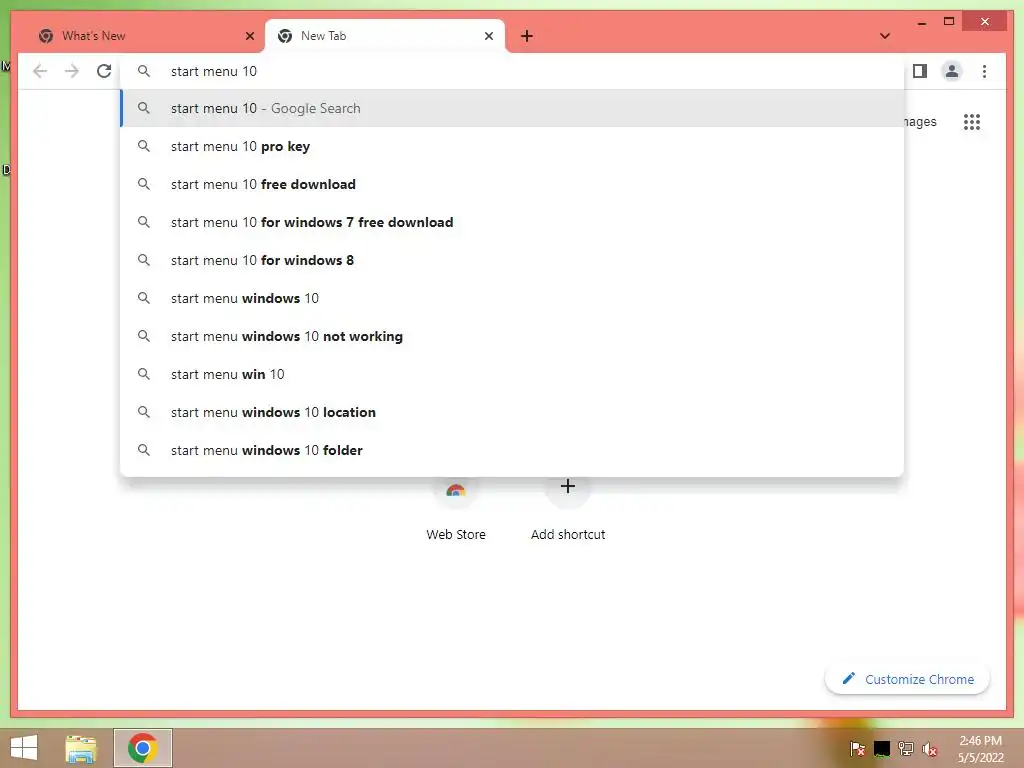Click the Add shortcut plus icon
The image size is (1024, 768).
(568, 487)
